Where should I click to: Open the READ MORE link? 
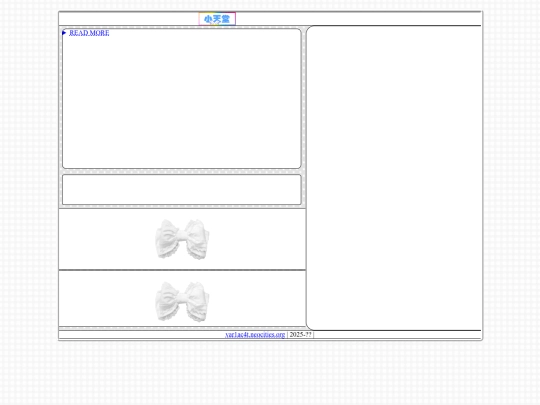tap(89, 33)
